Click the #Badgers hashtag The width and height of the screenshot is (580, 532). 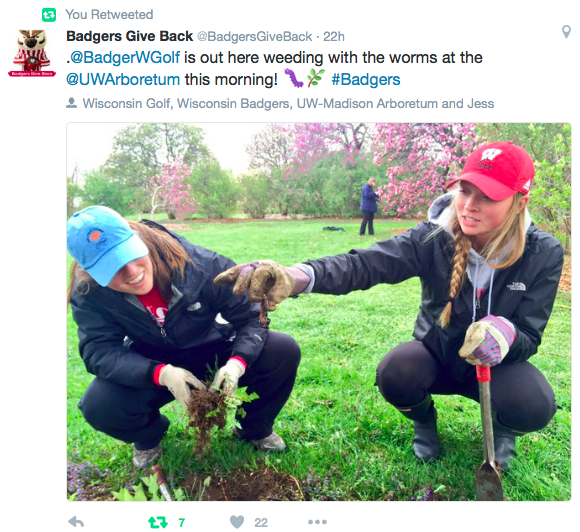pos(365,80)
